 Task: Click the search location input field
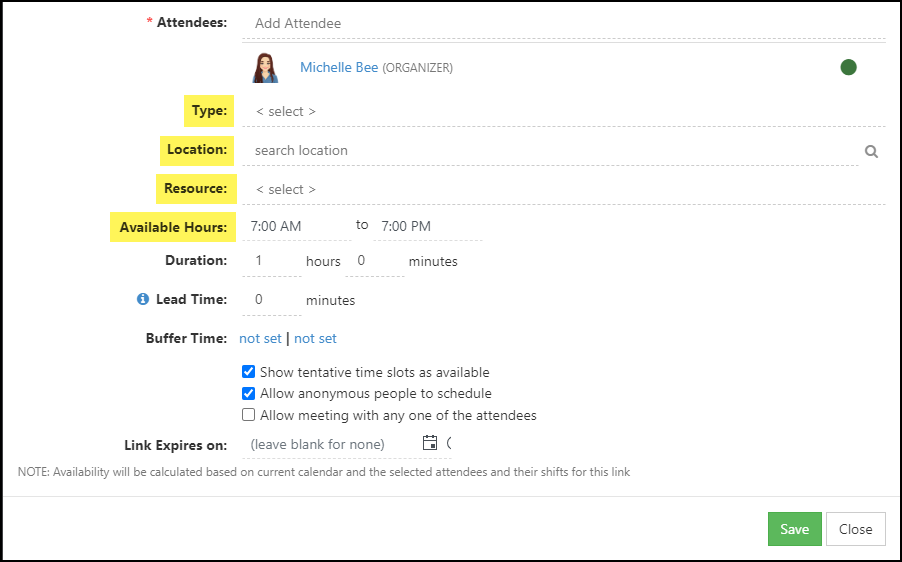550,151
